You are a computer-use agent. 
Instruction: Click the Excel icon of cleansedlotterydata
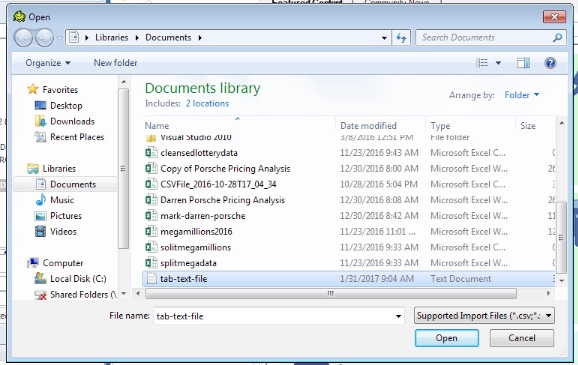click(151, 153)
